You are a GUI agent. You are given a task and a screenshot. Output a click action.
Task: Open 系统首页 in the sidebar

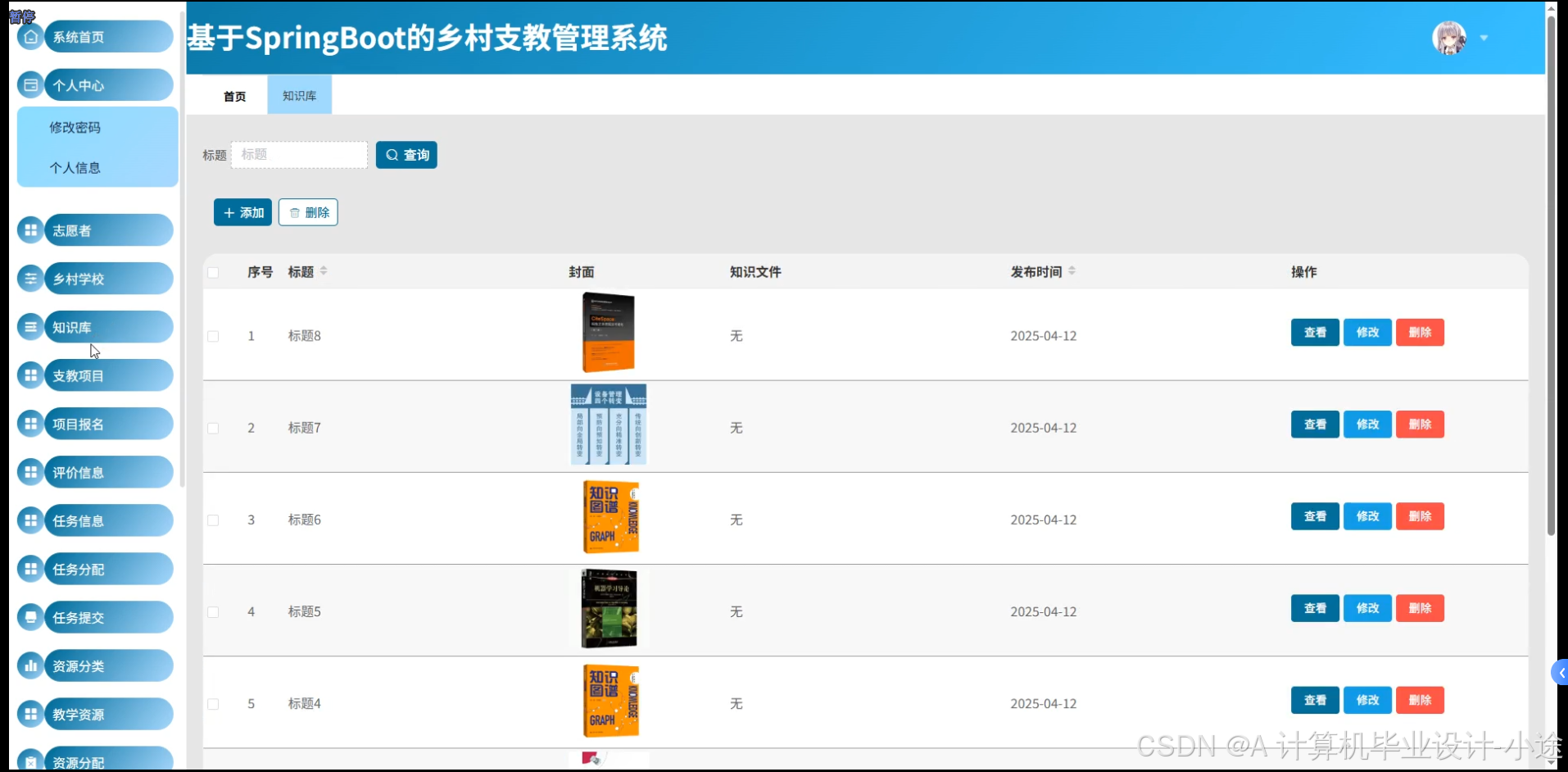pos(108,37)
